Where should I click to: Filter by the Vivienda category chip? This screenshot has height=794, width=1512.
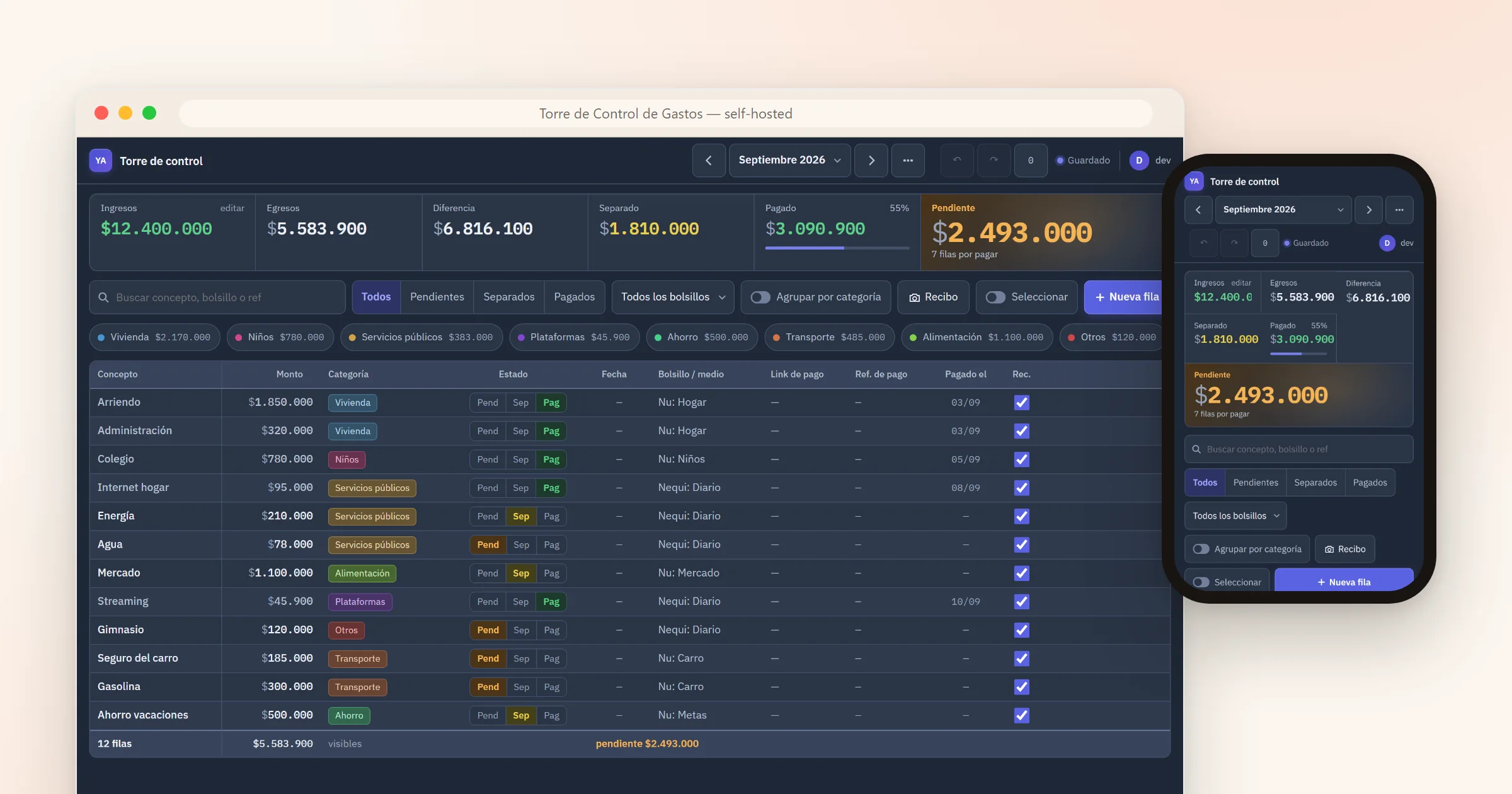pyautogui.click(x=154, y=337)
